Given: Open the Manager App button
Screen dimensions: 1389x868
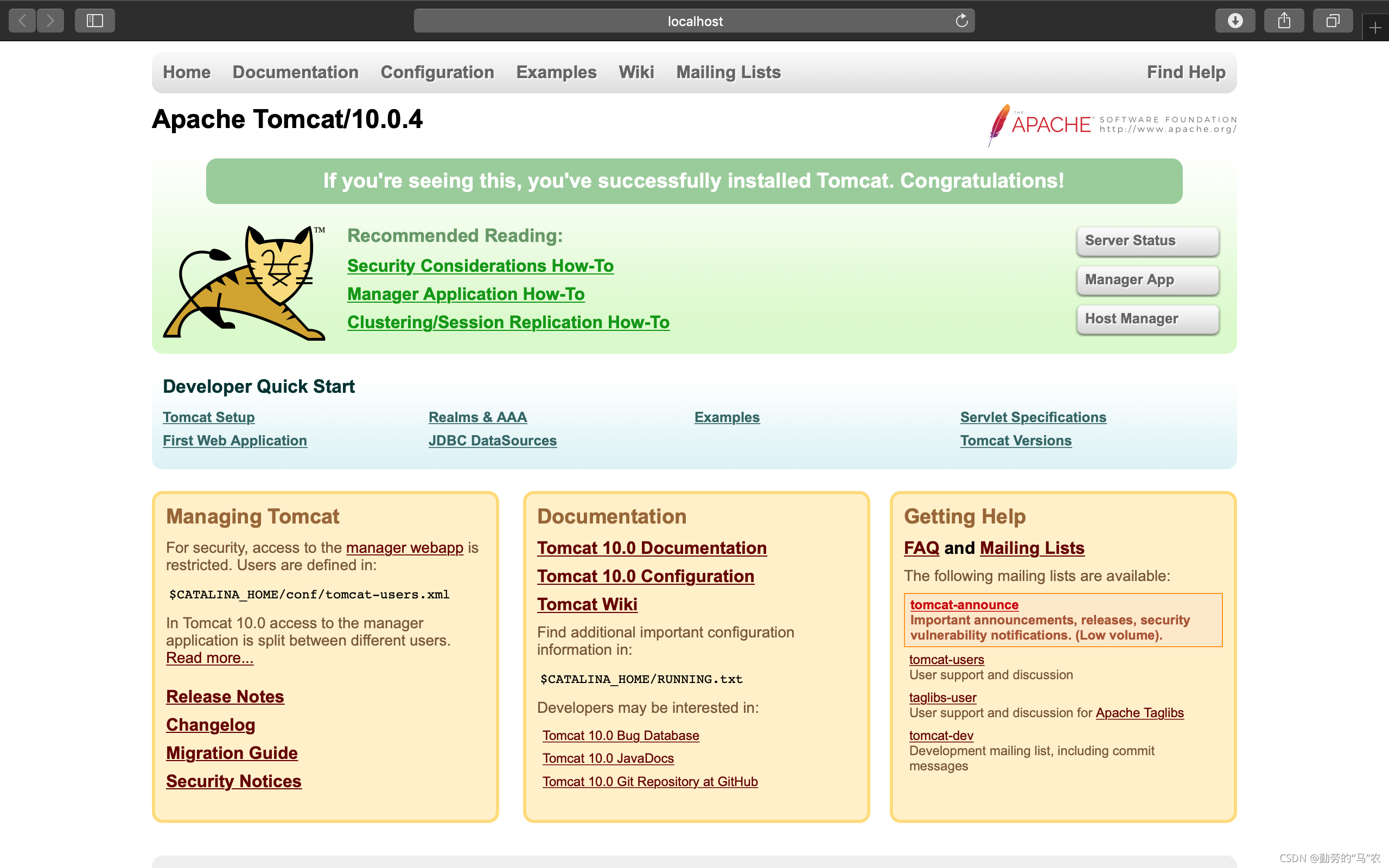Looking at the screenshot, I should click(x=1148, y=280).
